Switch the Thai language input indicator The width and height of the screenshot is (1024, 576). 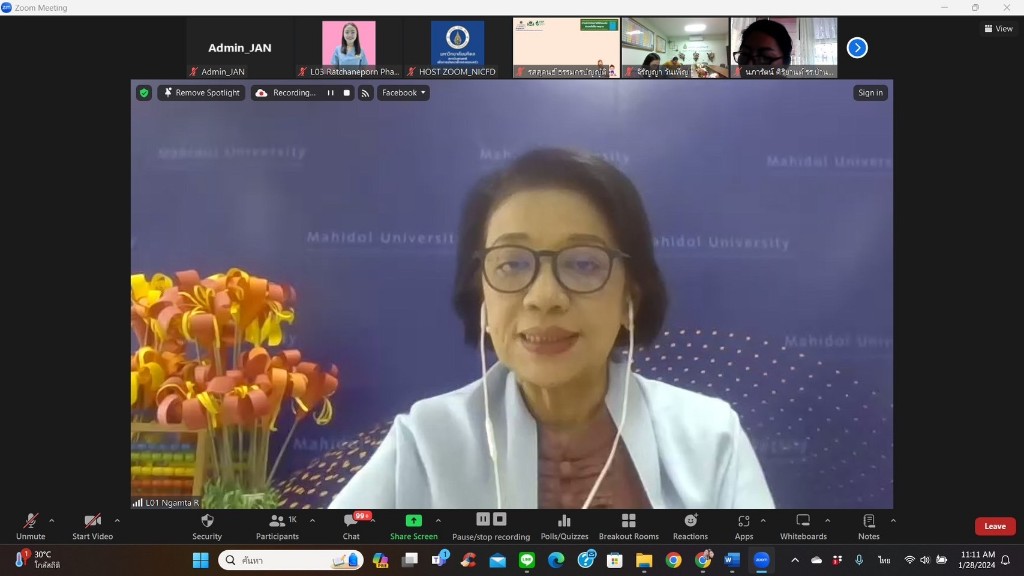point(884,560)
